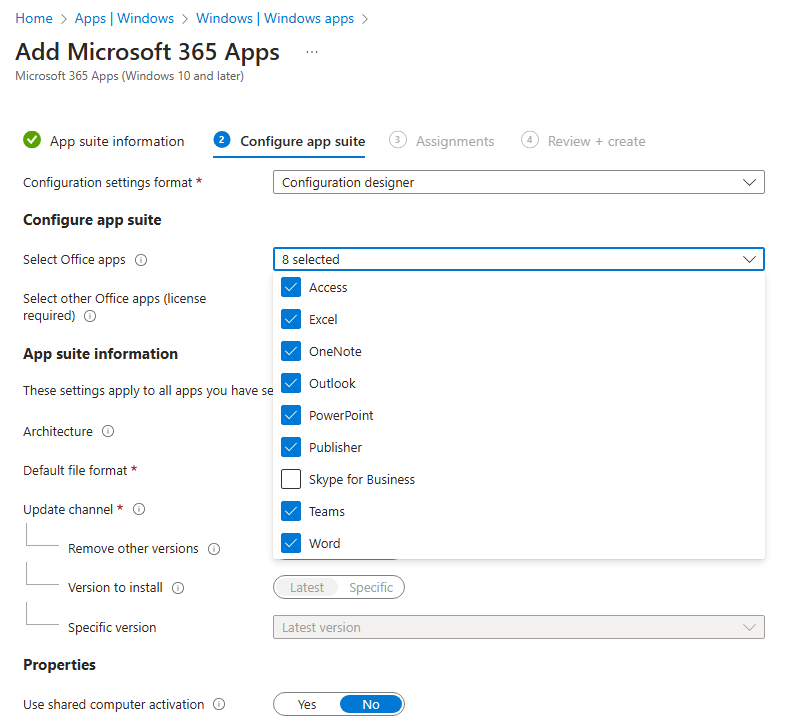Click the info icon beside 'required)' label
The width and height of the screenshot is (792, 724).
(90, 316)
